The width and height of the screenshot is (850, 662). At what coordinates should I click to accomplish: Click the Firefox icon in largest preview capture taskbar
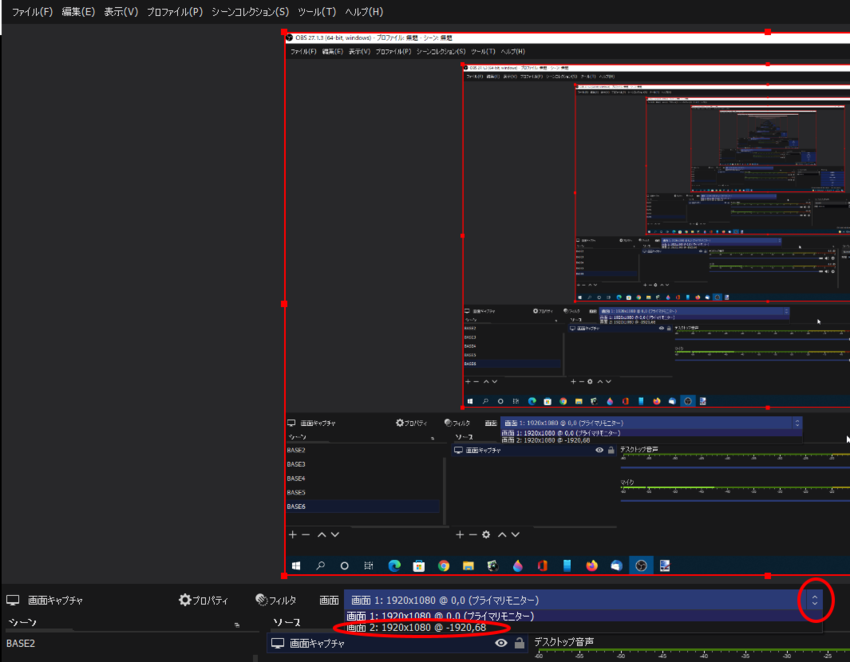591,565
